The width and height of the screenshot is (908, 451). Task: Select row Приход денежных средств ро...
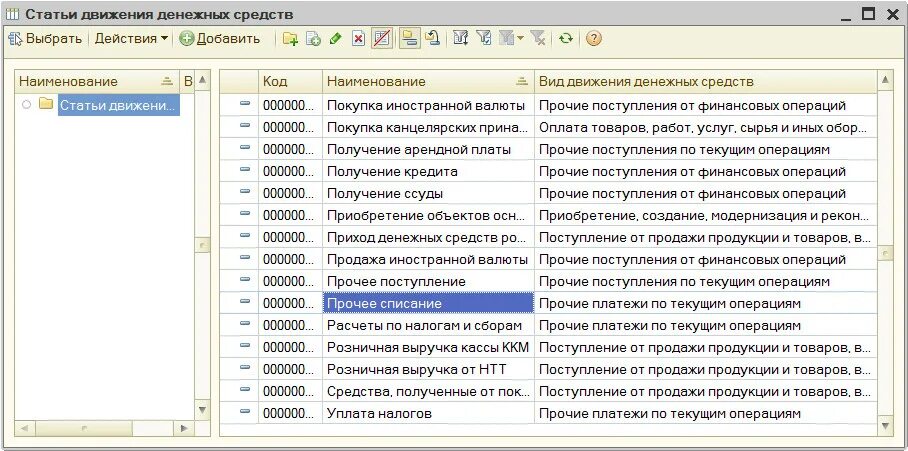coord(548,237)
